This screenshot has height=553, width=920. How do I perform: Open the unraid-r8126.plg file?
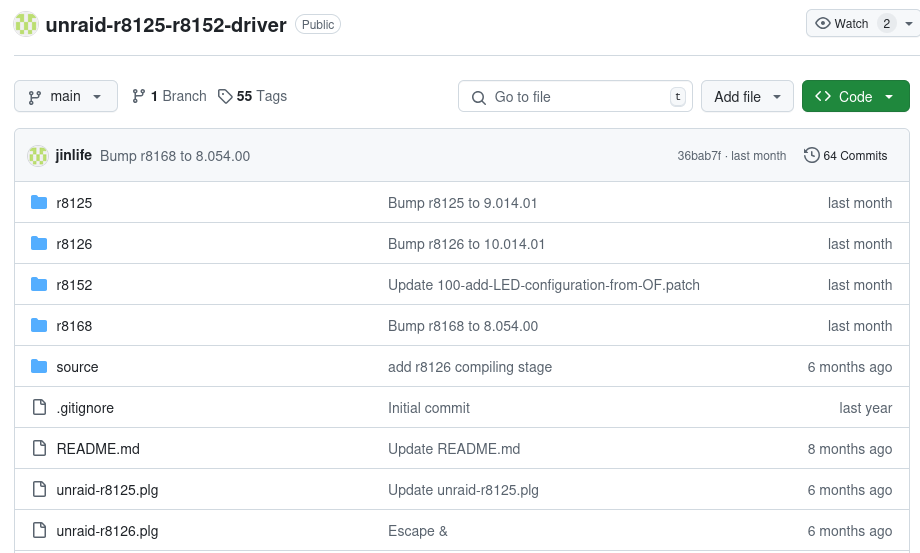(107, 531)
